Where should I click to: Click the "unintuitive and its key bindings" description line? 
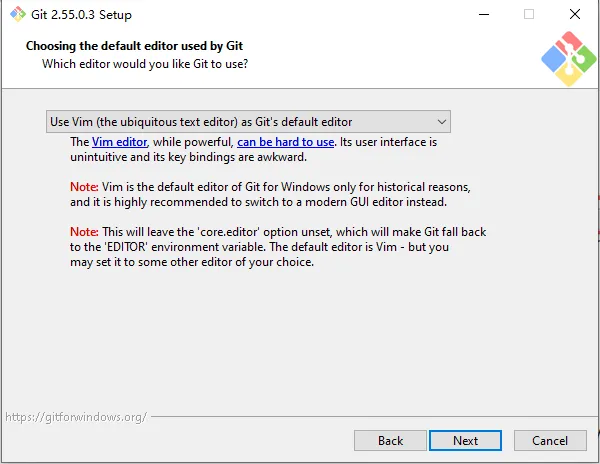(188, 157)
